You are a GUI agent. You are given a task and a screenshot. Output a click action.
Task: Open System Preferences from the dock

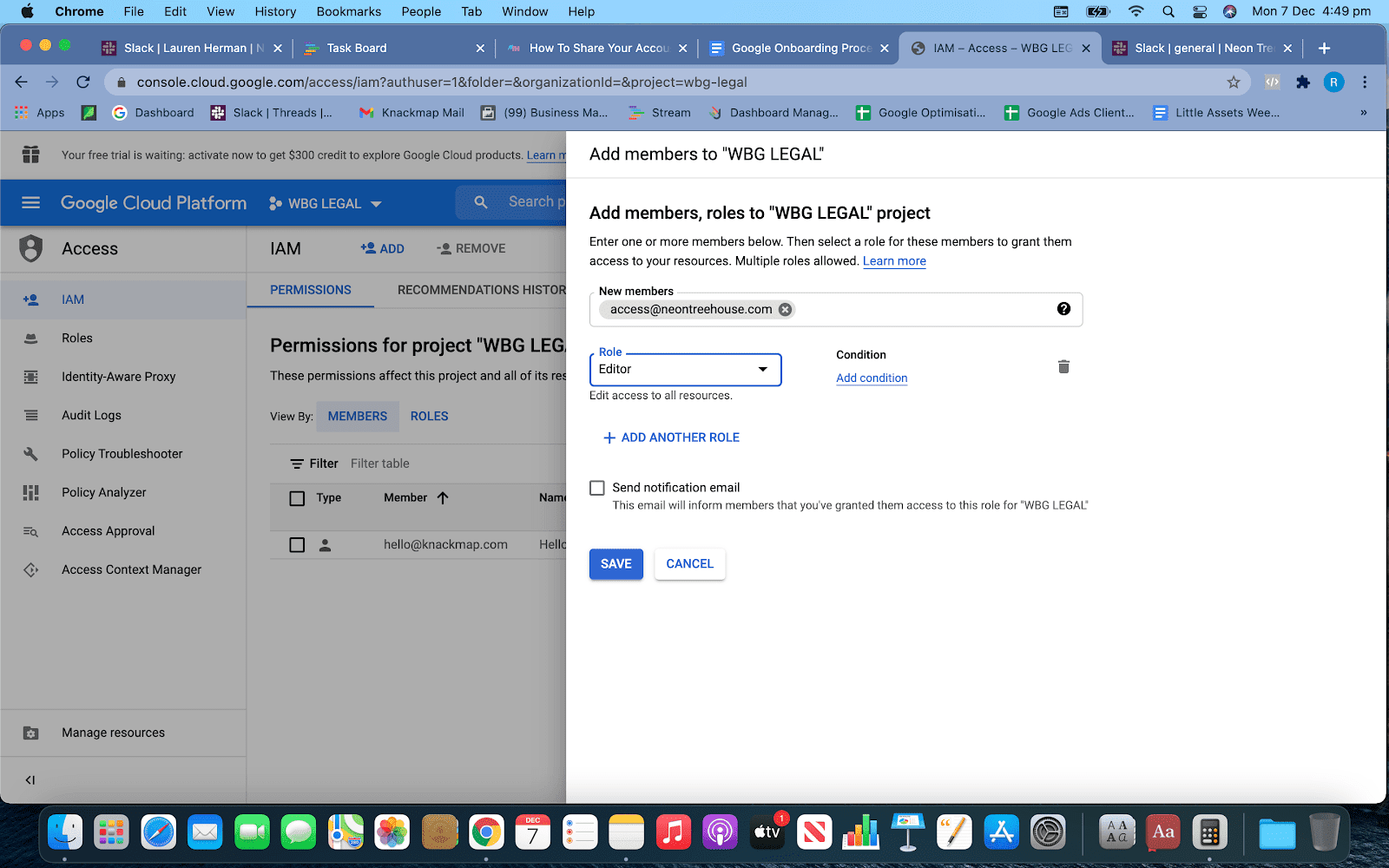click(x=1048, y=833)
